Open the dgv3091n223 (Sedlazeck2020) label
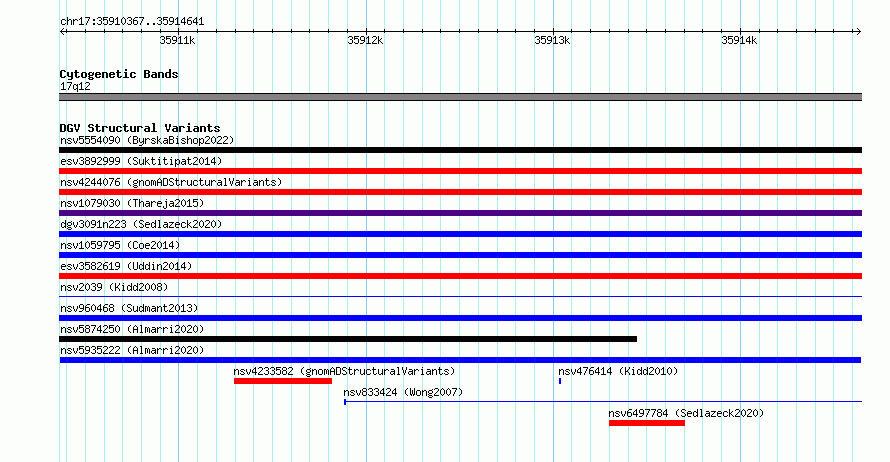 (141, 224)
